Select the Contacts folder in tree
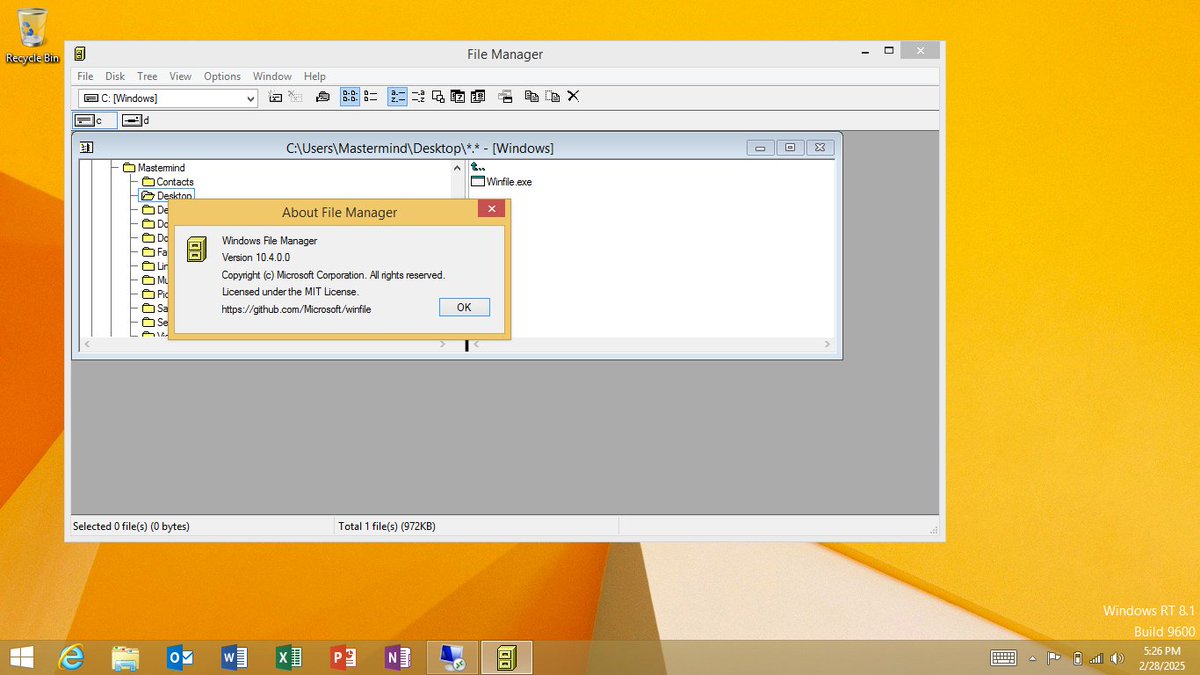Viewport: 1200px width, 675px height. 167,182
